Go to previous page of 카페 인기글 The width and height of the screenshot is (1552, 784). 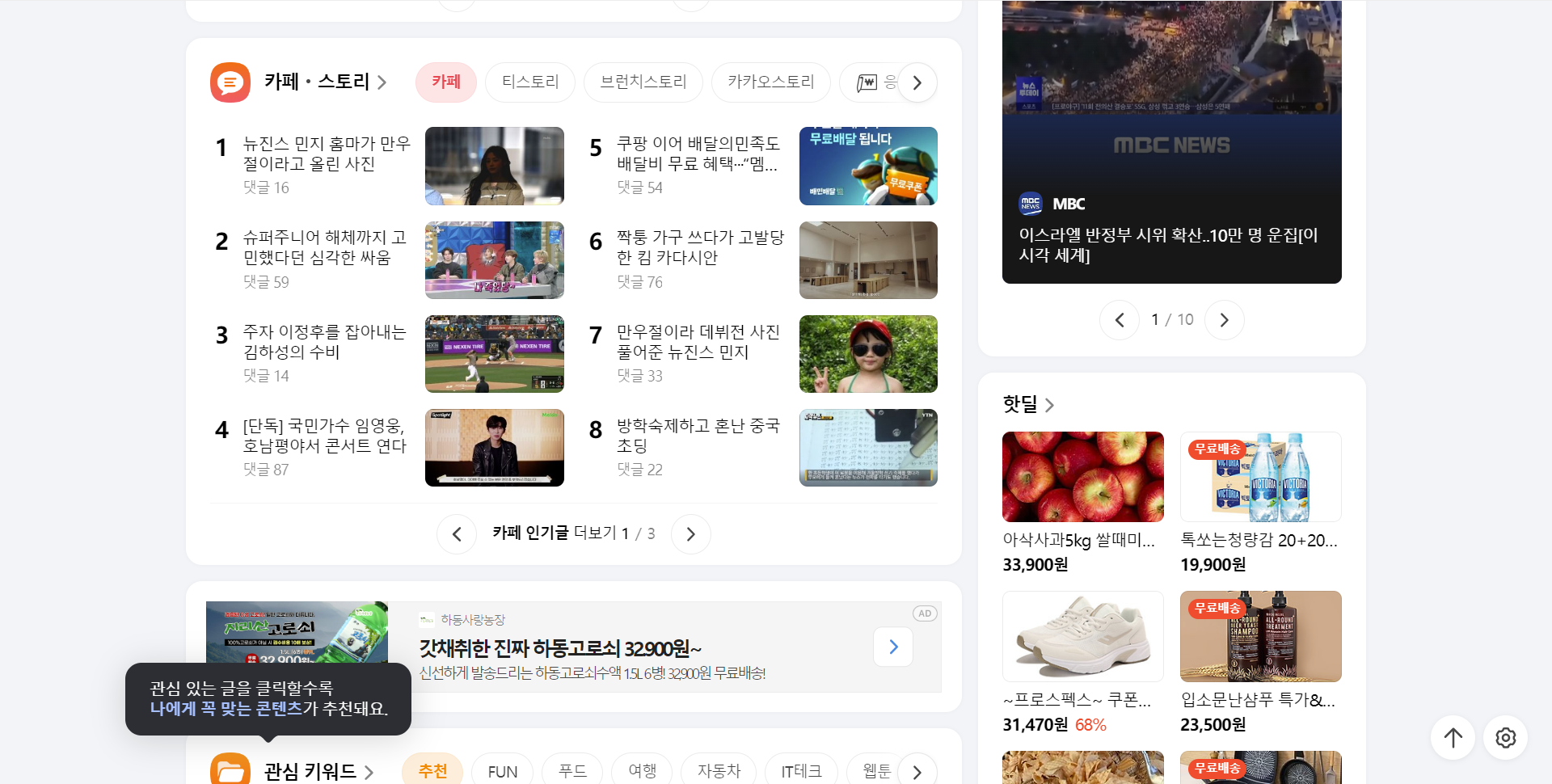click(457, 534)
